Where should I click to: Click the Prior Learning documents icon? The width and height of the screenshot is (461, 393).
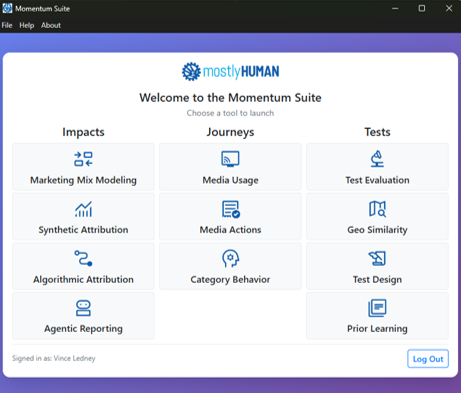pos(377,308)
